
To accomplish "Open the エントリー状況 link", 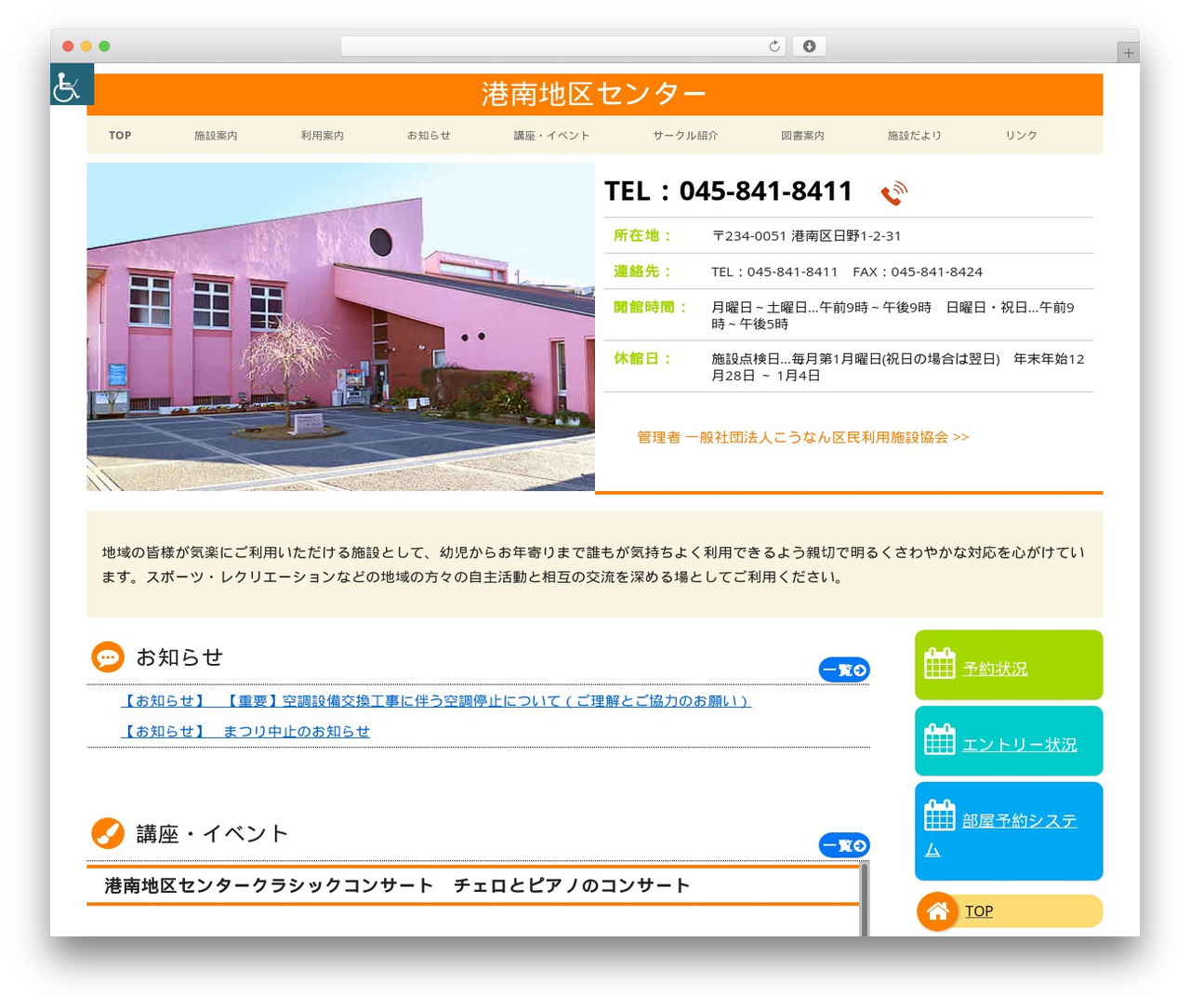I will click(x=1019, y=745).
